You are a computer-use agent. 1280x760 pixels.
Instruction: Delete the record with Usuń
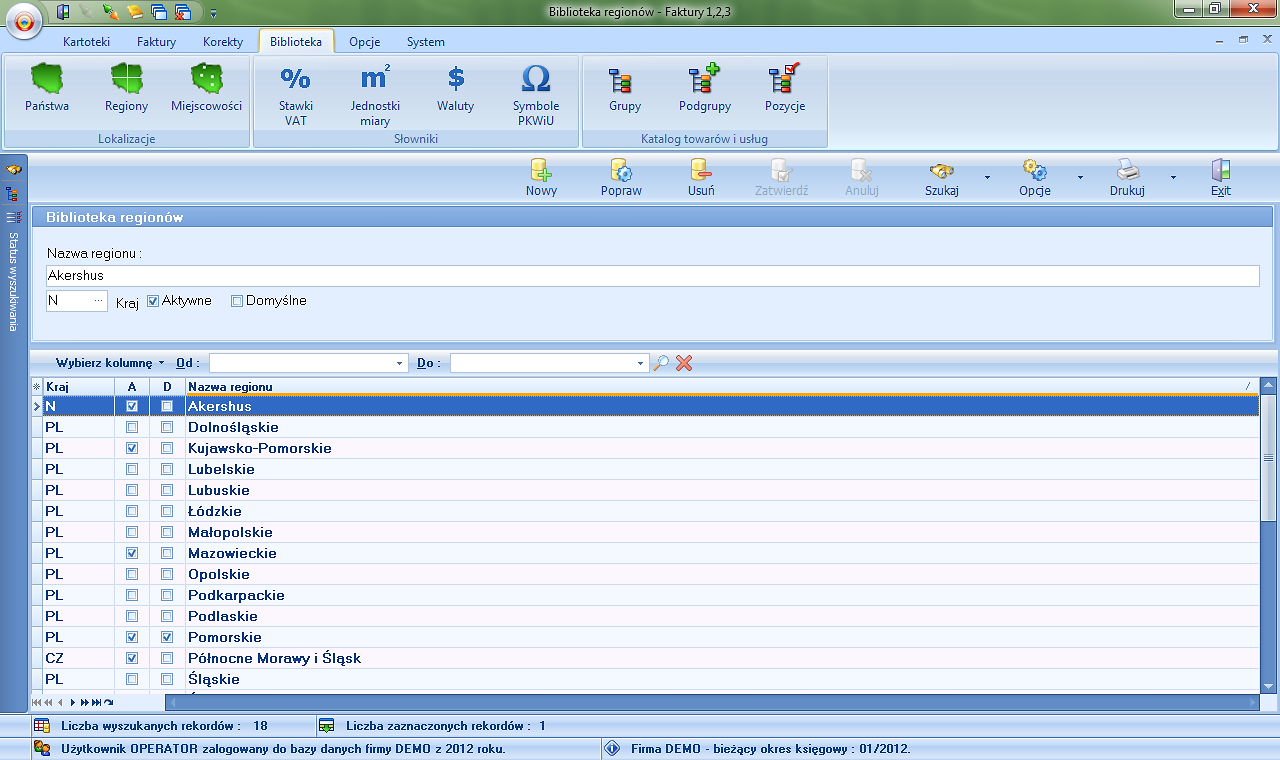coord(701,177)
